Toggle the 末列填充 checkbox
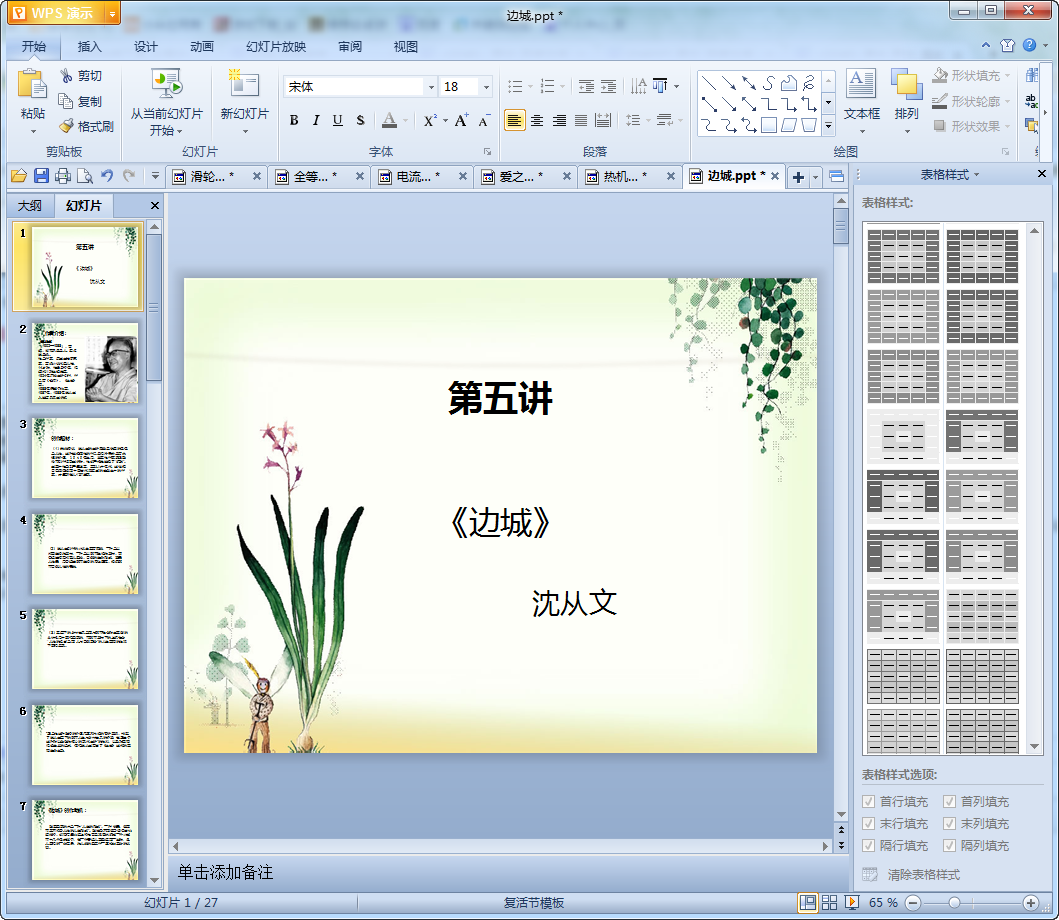Image resolution: width=1059 pixels, height=920 pixels. (949, 824)
